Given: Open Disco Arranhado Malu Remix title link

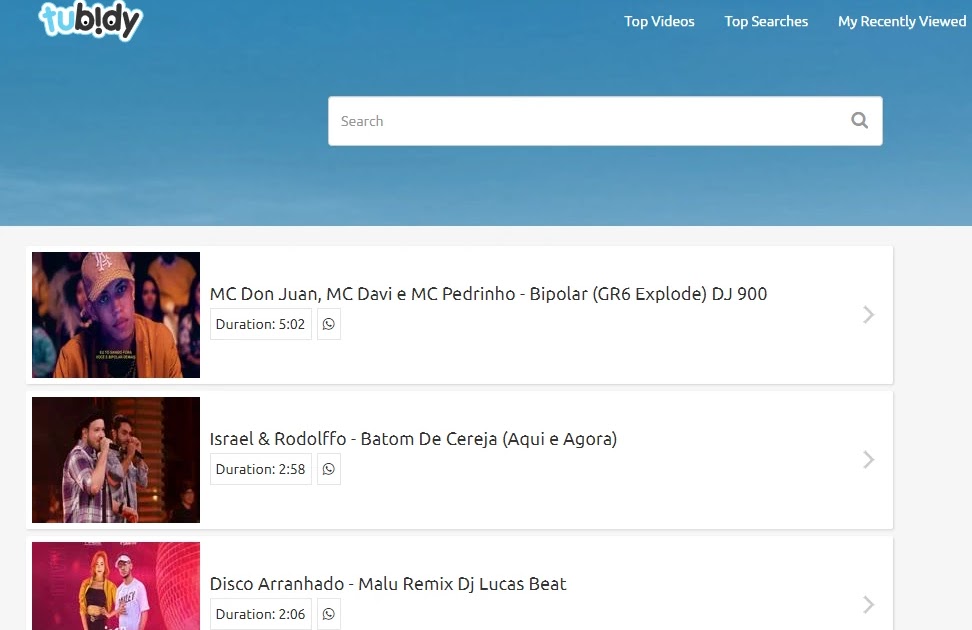Looking at the screenshot, I should pos(388,584).
